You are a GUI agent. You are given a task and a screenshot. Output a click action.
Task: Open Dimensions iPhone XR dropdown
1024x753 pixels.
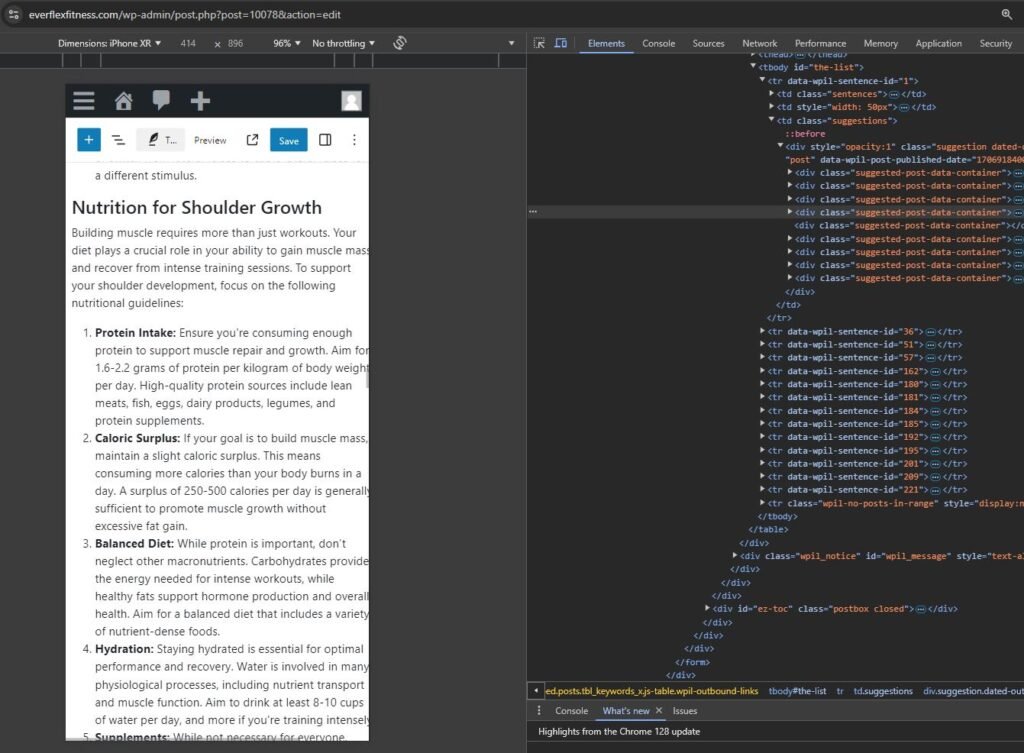pyautogui.click(x=109, y=43)
